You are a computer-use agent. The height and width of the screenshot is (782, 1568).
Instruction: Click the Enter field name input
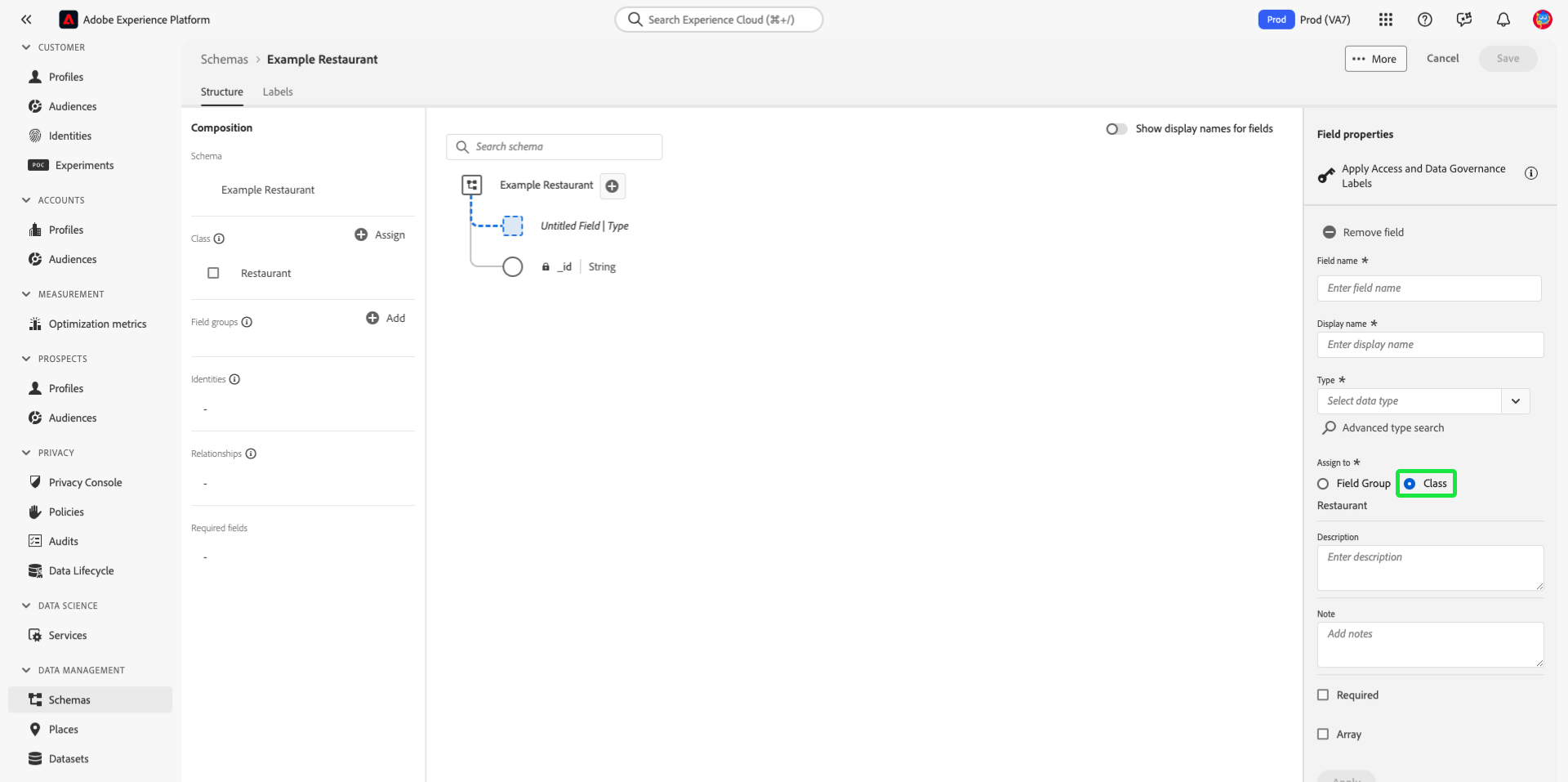pyautogui.click(x=1429, y=288)
